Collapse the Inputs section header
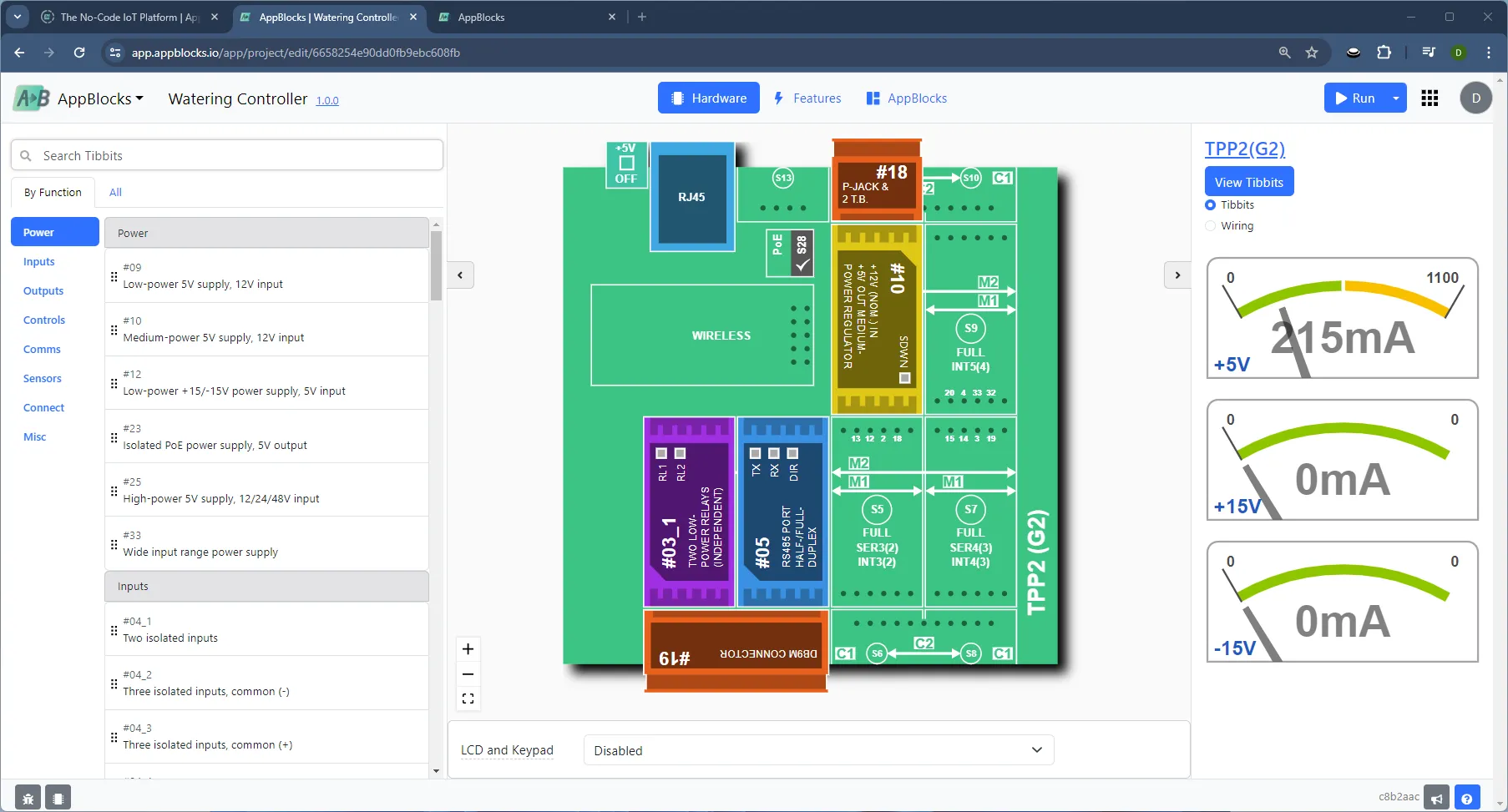This screenshot has height=812, width=1508. [266, 587]
